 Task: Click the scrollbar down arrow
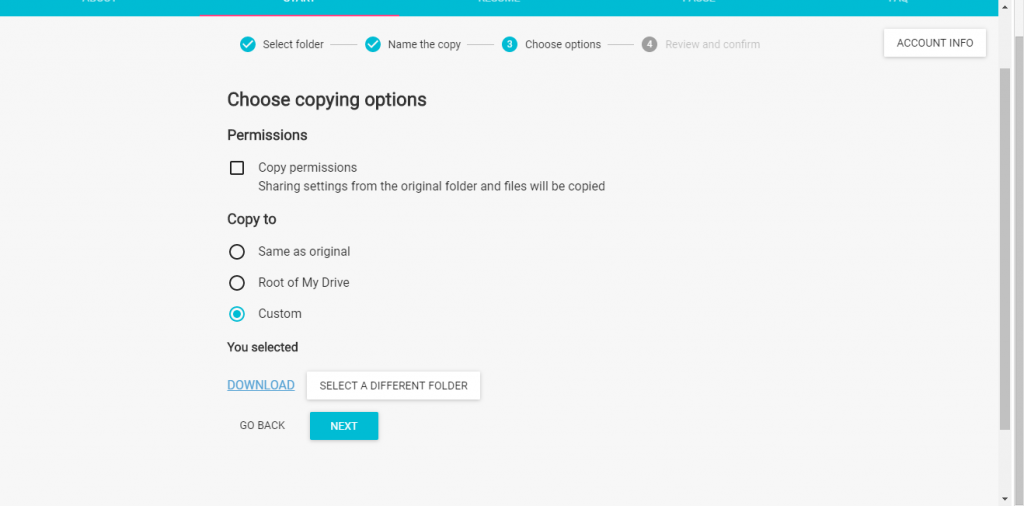pos(1005,499)
